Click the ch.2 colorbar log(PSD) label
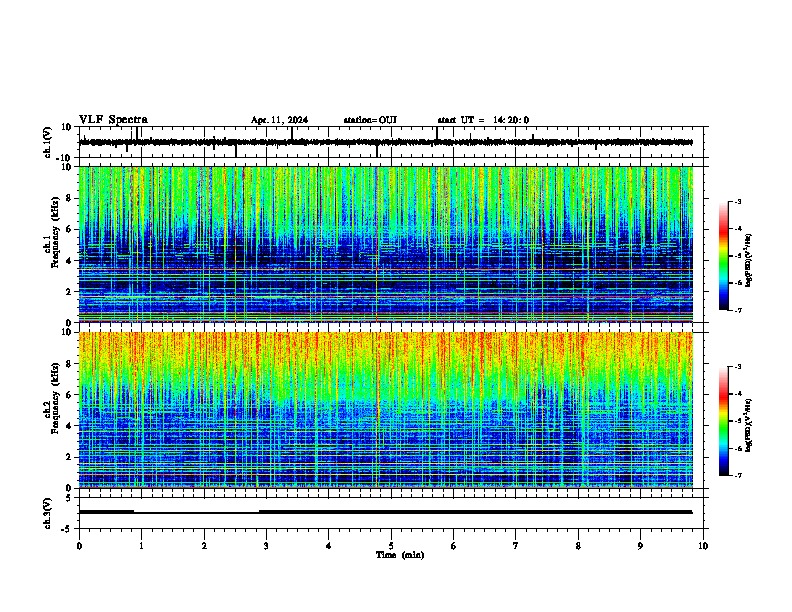 pos(749,425)
